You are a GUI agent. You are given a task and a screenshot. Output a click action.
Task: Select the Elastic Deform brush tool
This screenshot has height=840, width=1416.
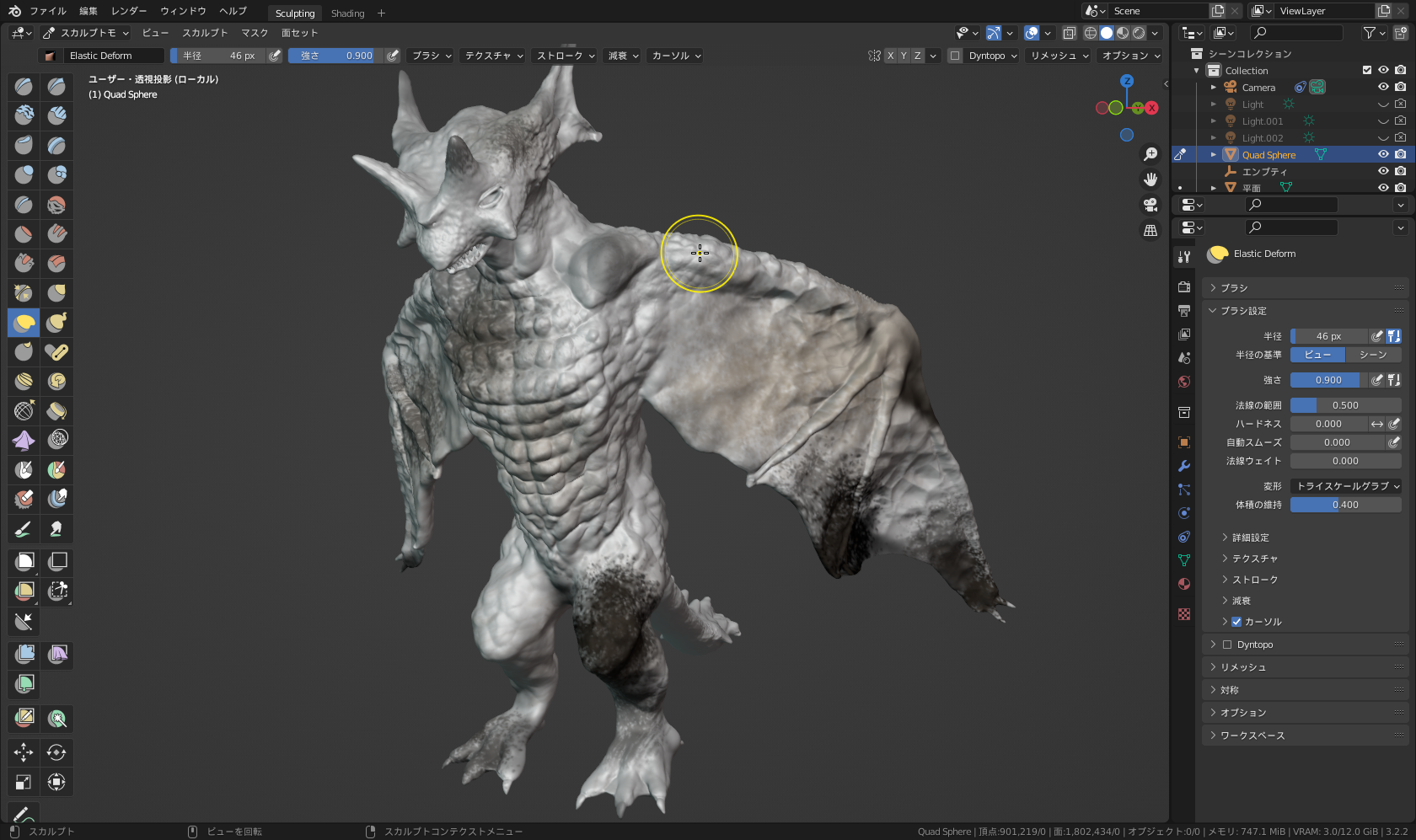click(24, 322)
